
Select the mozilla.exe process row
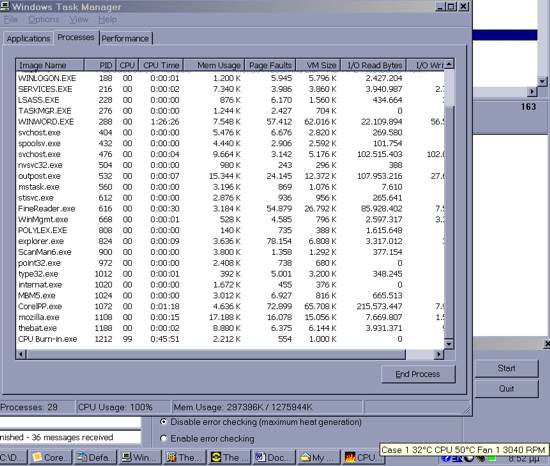pos(230,317)
